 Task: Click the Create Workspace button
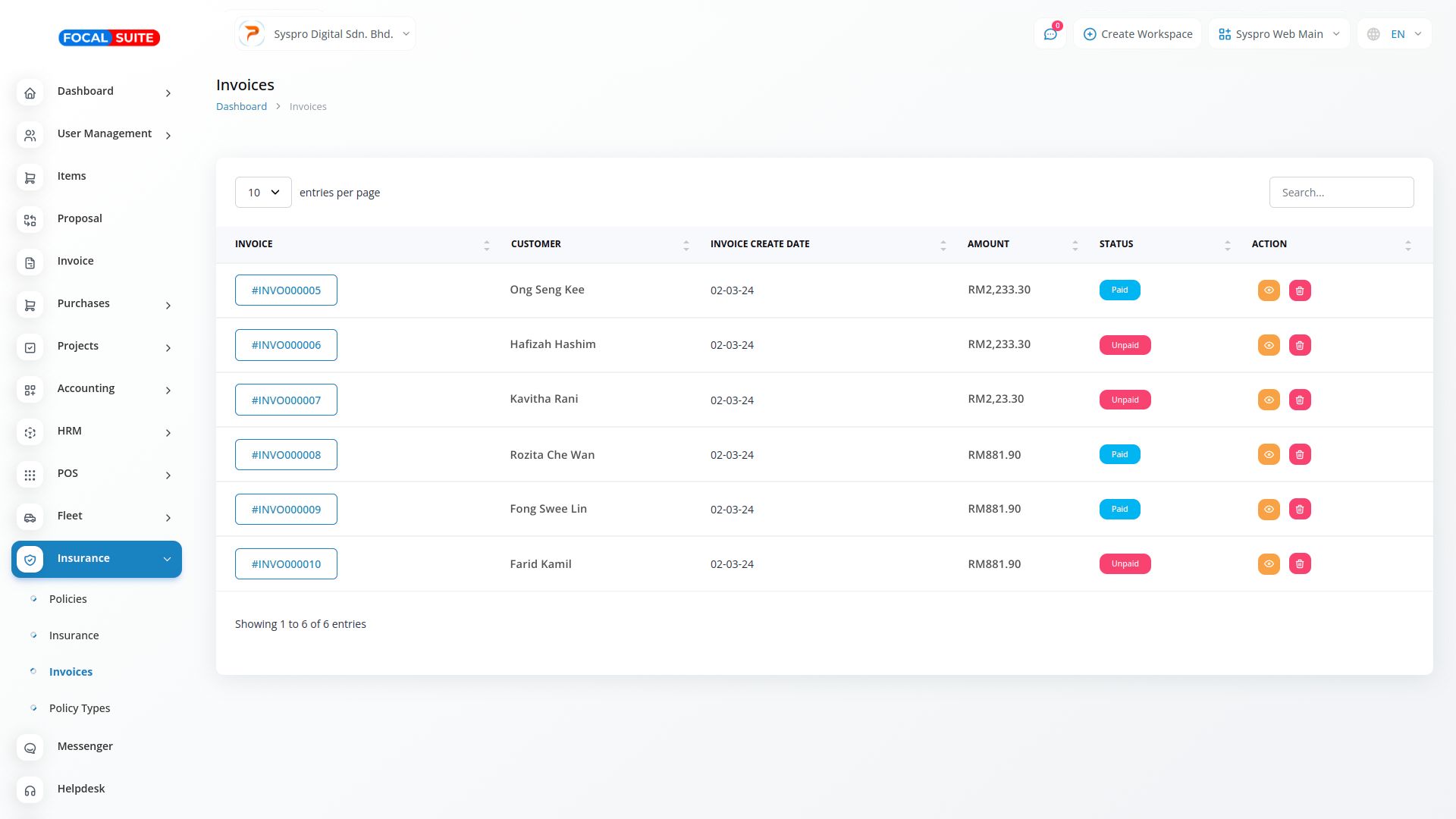[x=1137, y=34]
